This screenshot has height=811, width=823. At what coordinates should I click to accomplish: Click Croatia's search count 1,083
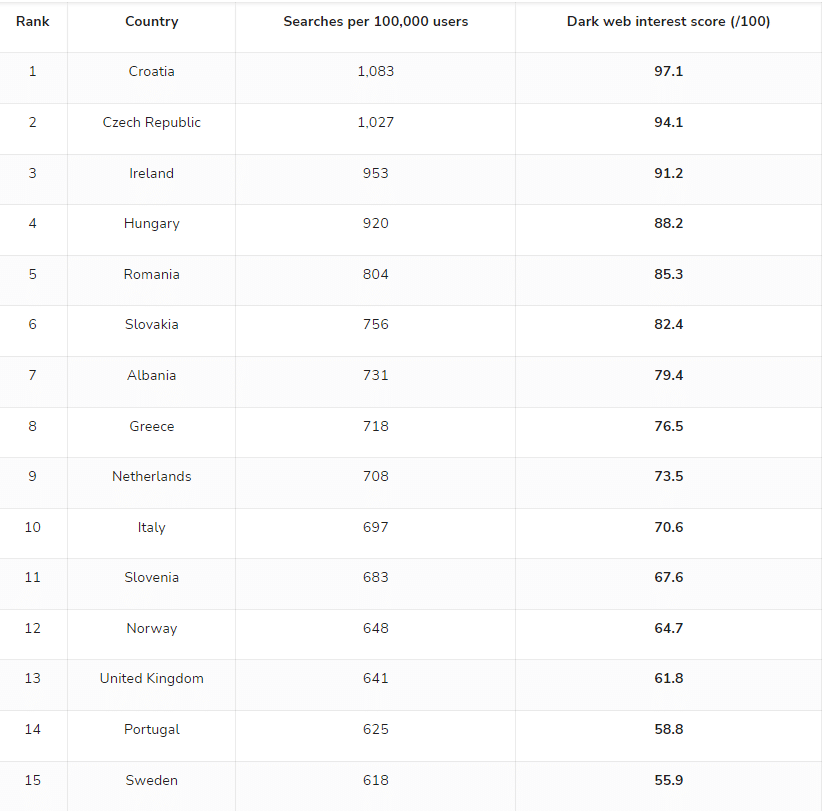pyautogui.click(x=376, y=71)
